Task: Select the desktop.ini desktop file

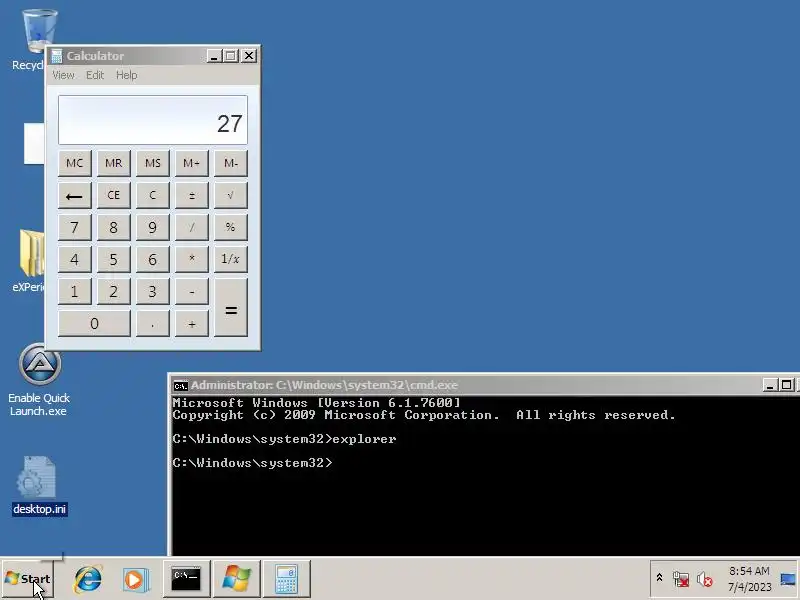Action: pyautogui.click(x=39, y=486)
